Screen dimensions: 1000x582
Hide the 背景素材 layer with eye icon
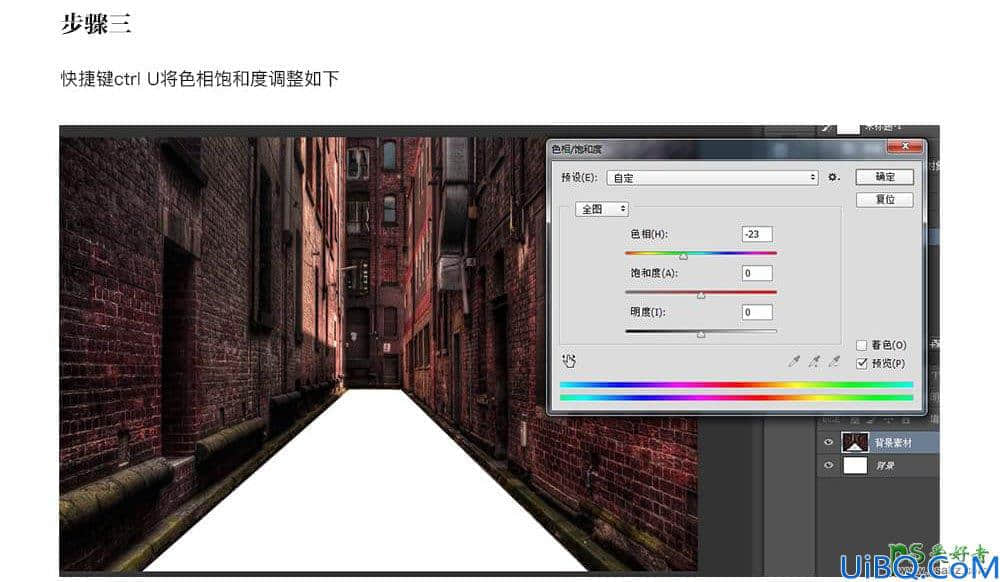pyautogui.click(x=828, y=442)
